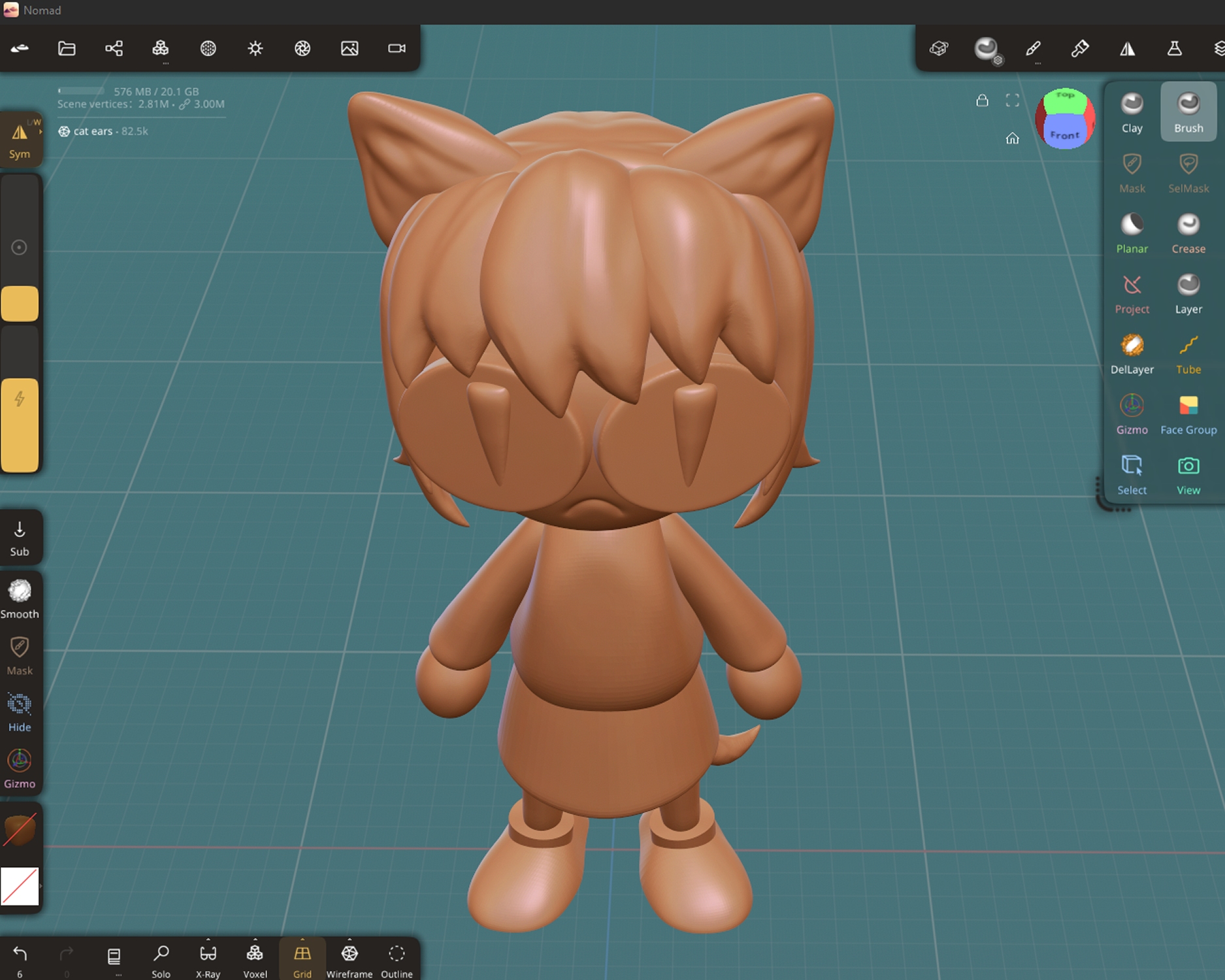Screen dimensions: 1225x980
Task: Toggle the Grid display
Action: pyautogui.click(x=302, y=960)
